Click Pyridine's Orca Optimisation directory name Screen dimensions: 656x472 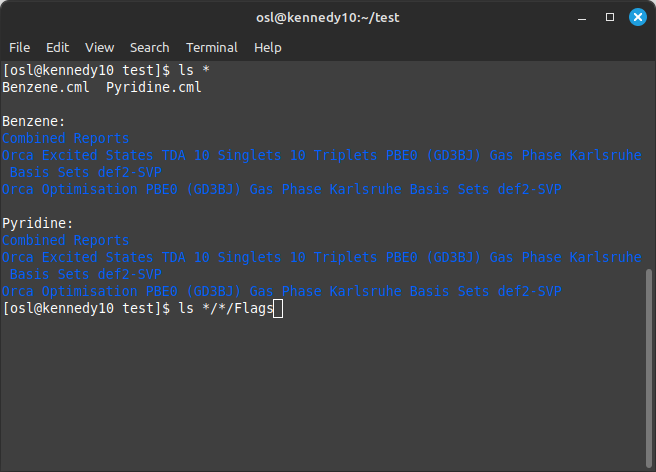coord(282,291)
